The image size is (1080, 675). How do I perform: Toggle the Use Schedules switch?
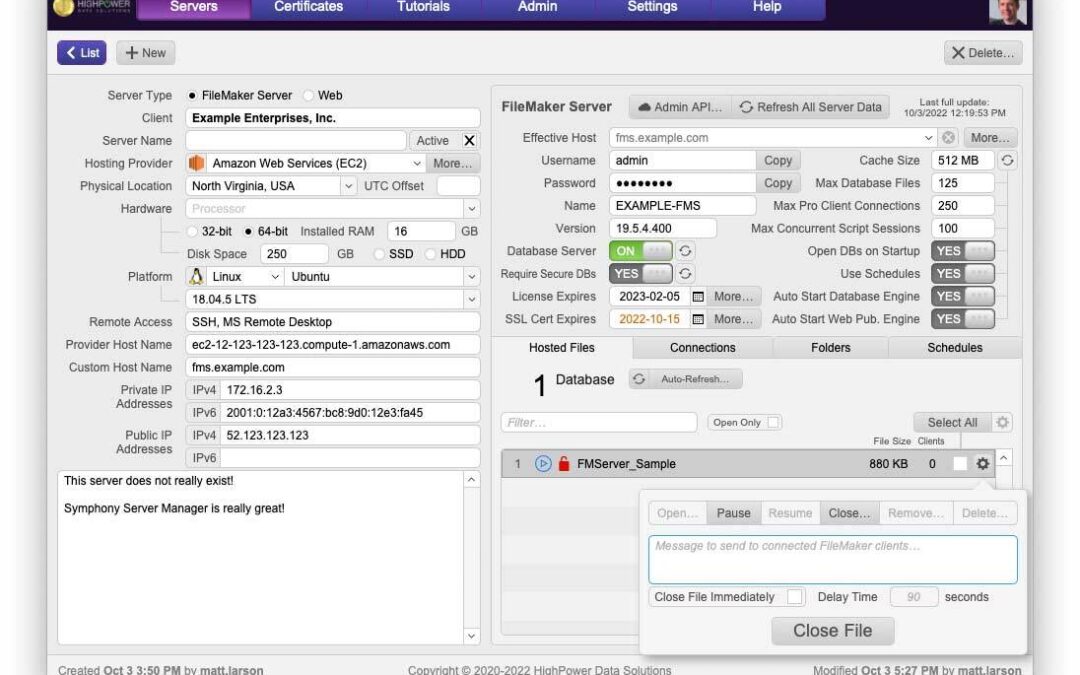[963, 274]
